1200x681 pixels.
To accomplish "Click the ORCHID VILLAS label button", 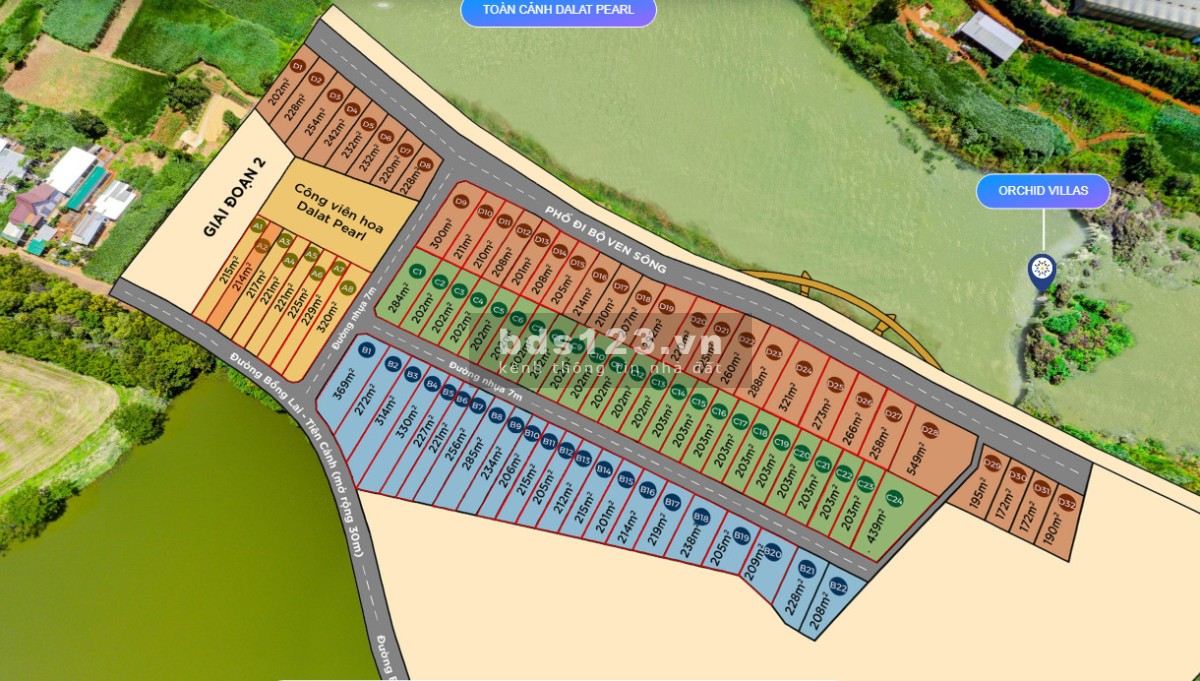I will coord(1043,191).
